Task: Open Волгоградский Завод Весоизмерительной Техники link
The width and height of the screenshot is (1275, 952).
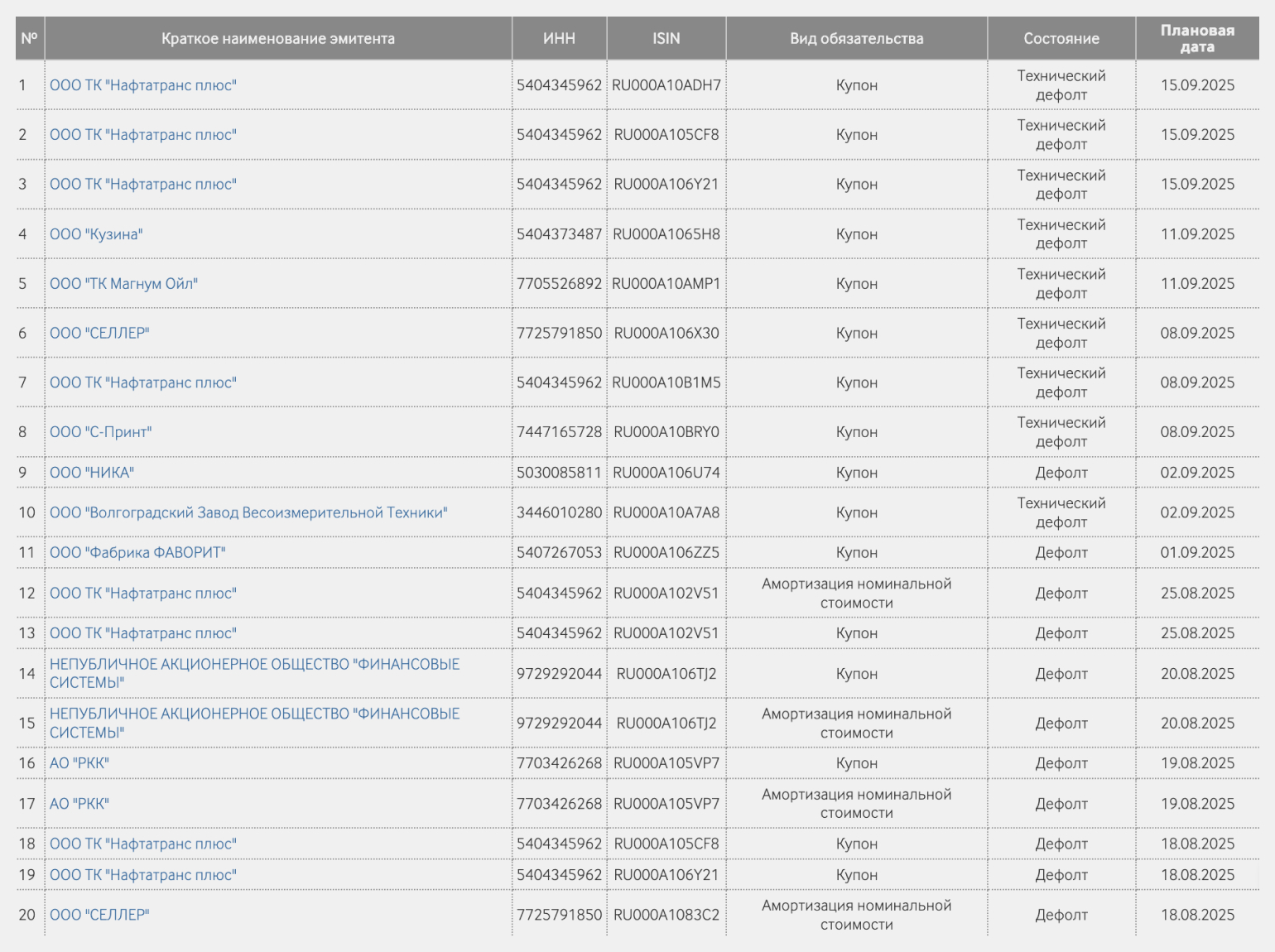Action: pos(248,512)
